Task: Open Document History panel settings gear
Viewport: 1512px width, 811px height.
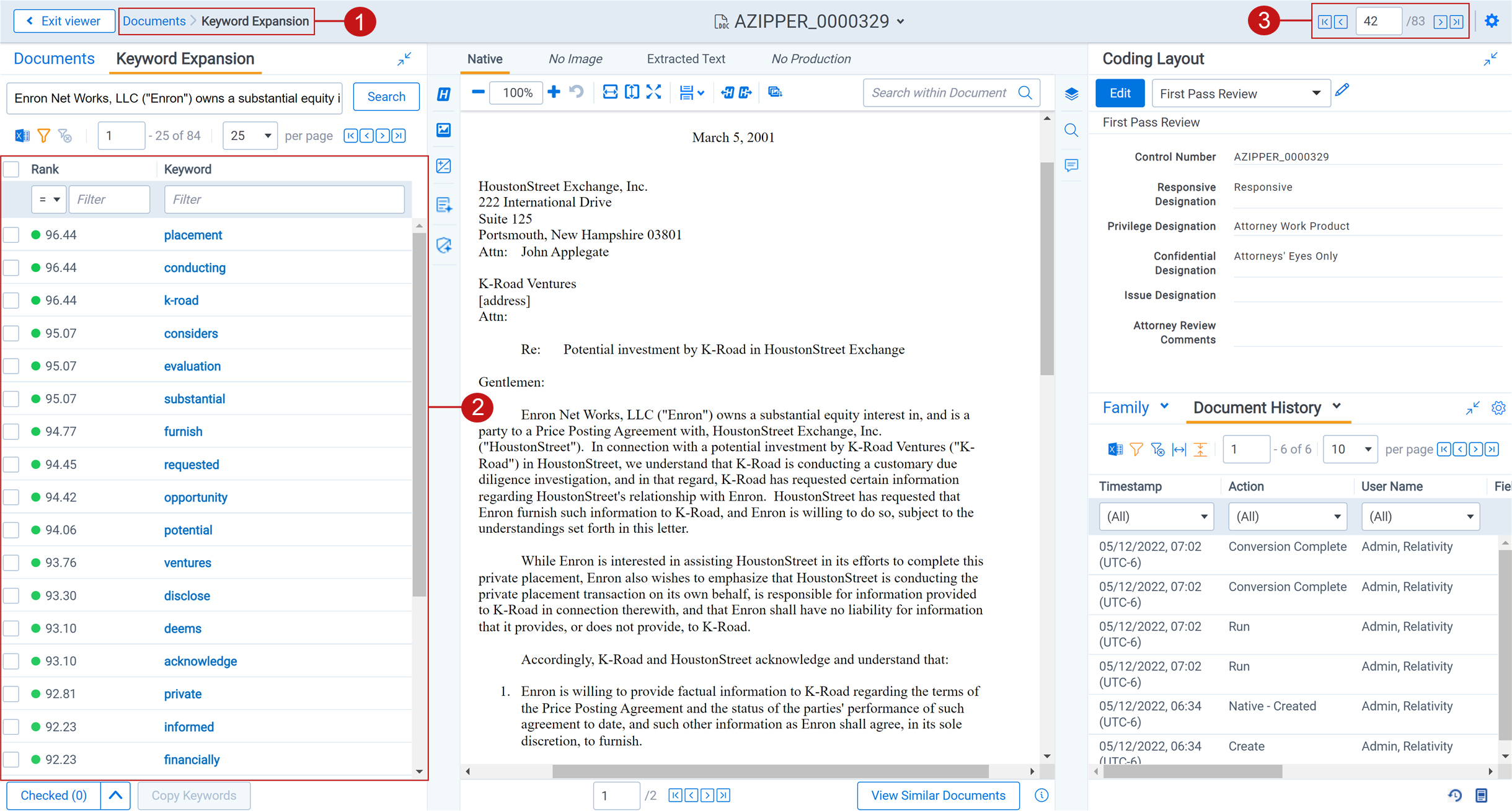Action: pos(1498,408)
